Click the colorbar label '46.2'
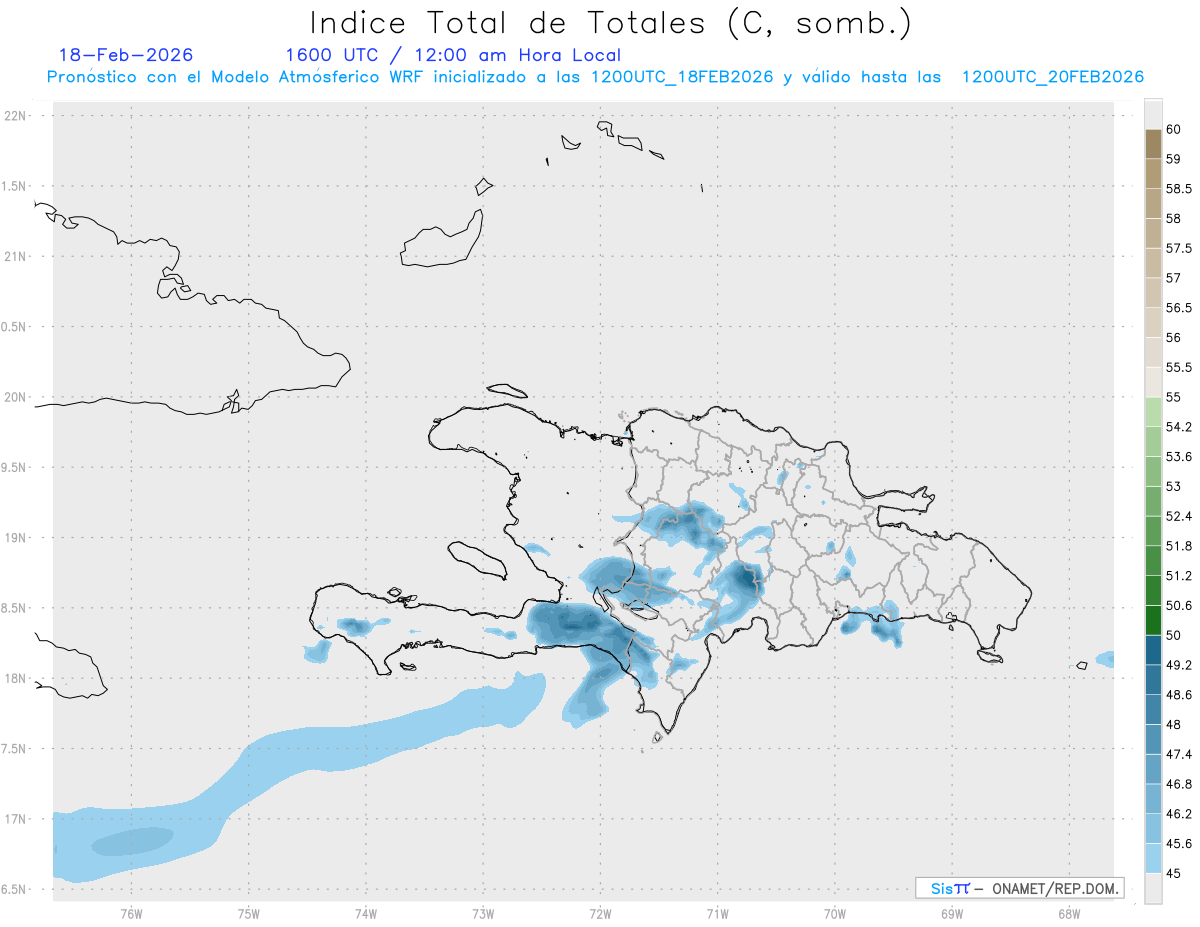This screenshot has height=927, width=1200. pyautogui.click(x=1178, y=813)
